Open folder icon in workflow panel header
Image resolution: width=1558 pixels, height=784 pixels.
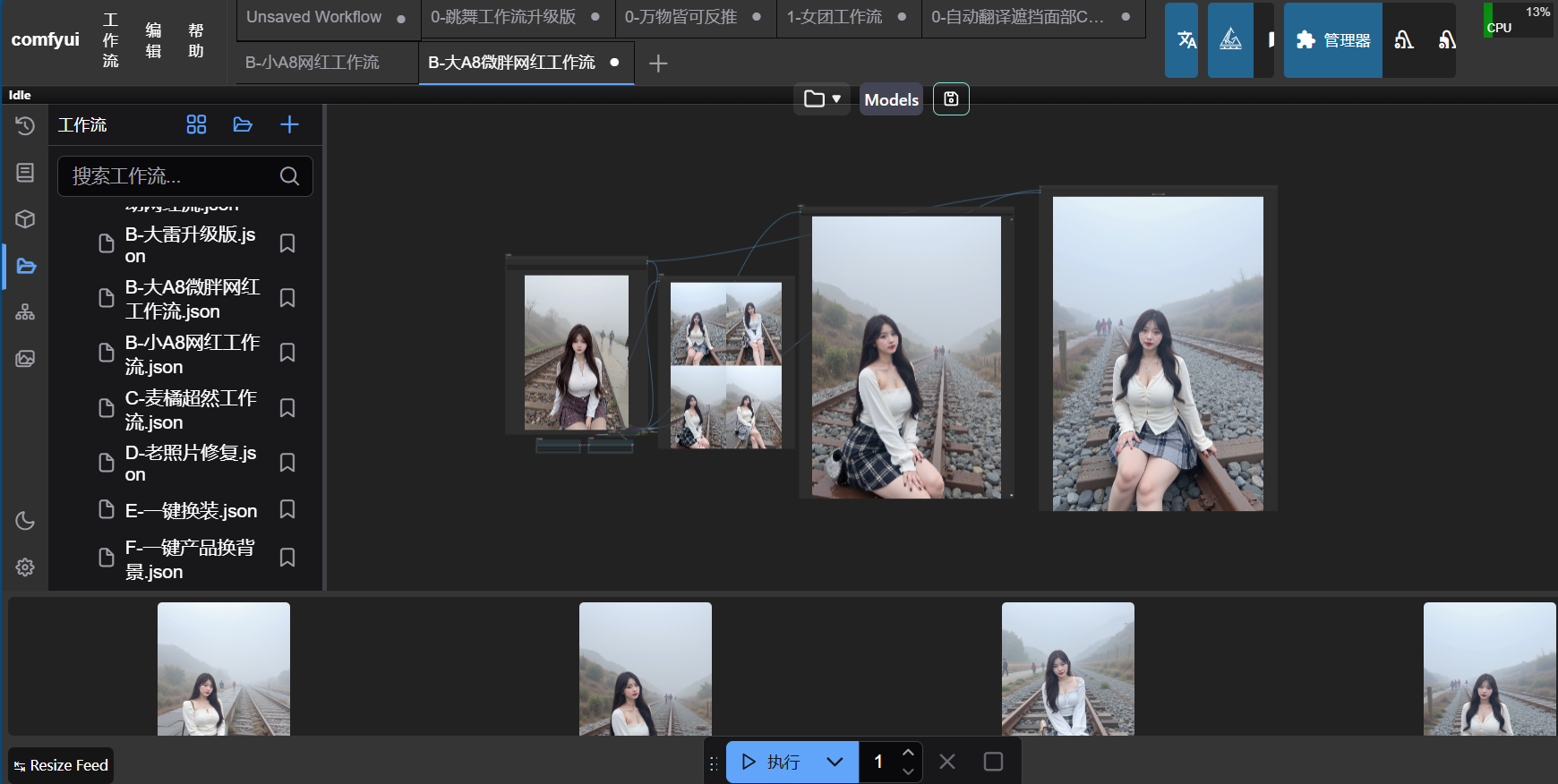243,125
